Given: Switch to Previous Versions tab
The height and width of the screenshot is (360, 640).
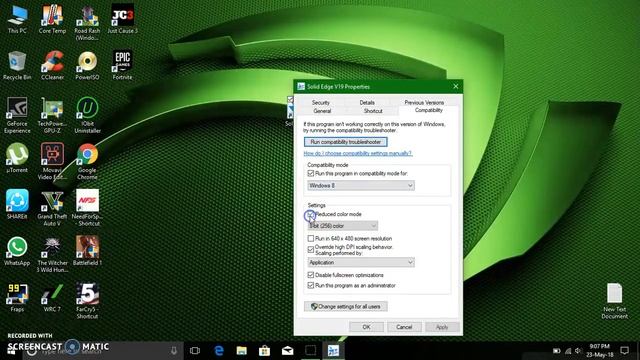Looking at the screenshot, I should (424, 102).
